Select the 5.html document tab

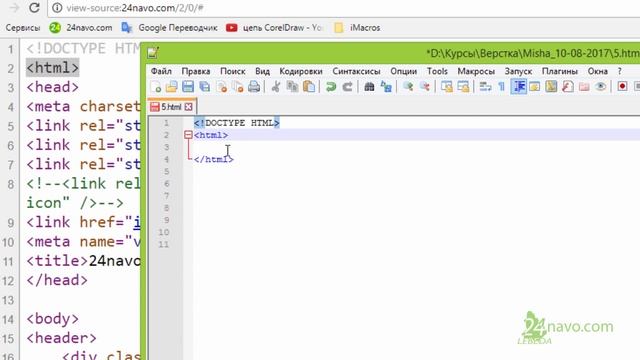171,107
